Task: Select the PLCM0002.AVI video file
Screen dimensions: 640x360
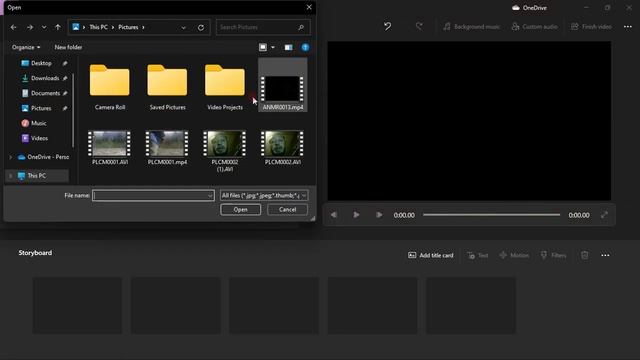Action: [x=283, y=148]
